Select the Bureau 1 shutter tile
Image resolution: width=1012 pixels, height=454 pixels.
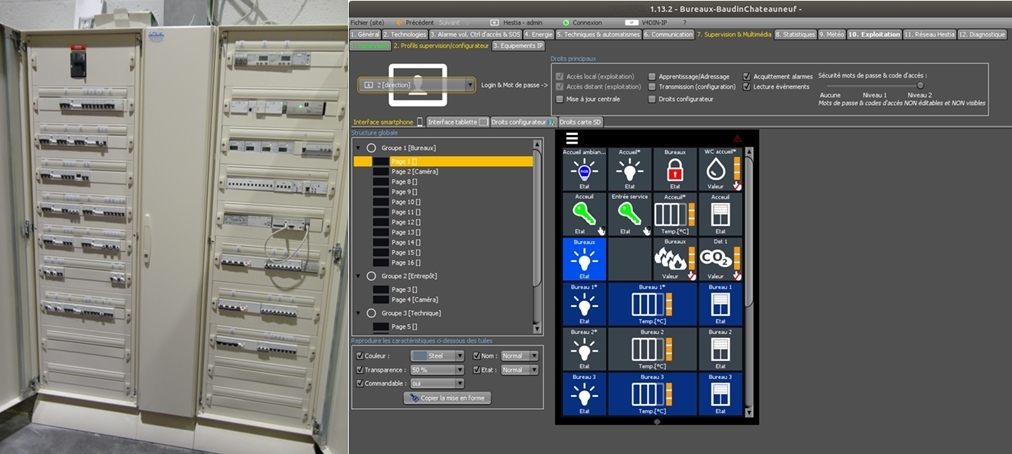(x=720, y=304)
